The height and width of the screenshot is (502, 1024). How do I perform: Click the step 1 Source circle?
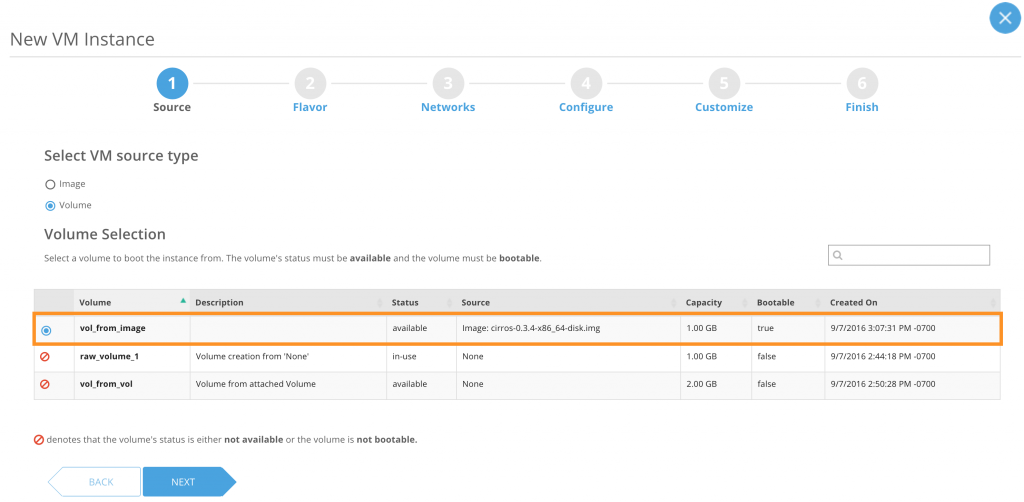click(172, 83)
